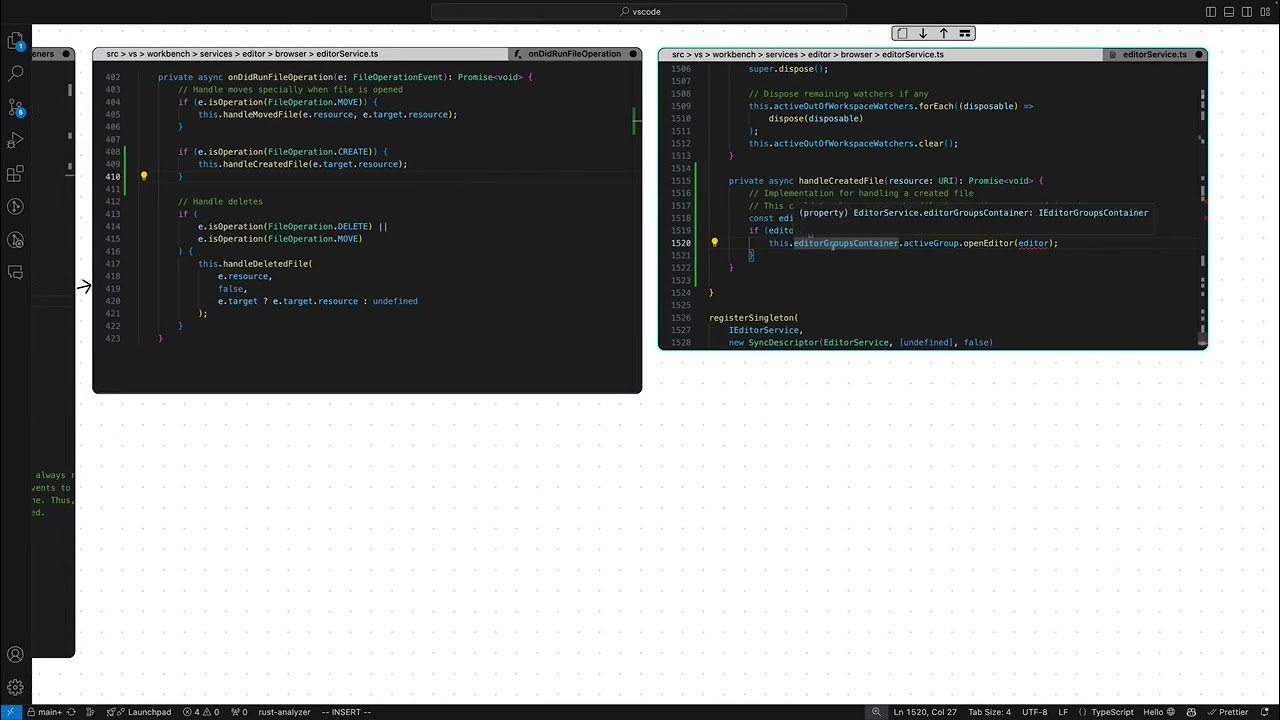Click activeGroup on line 1520
This screenshot has height=720, width=1280.
pyautogui.click(x=931, y=243)
